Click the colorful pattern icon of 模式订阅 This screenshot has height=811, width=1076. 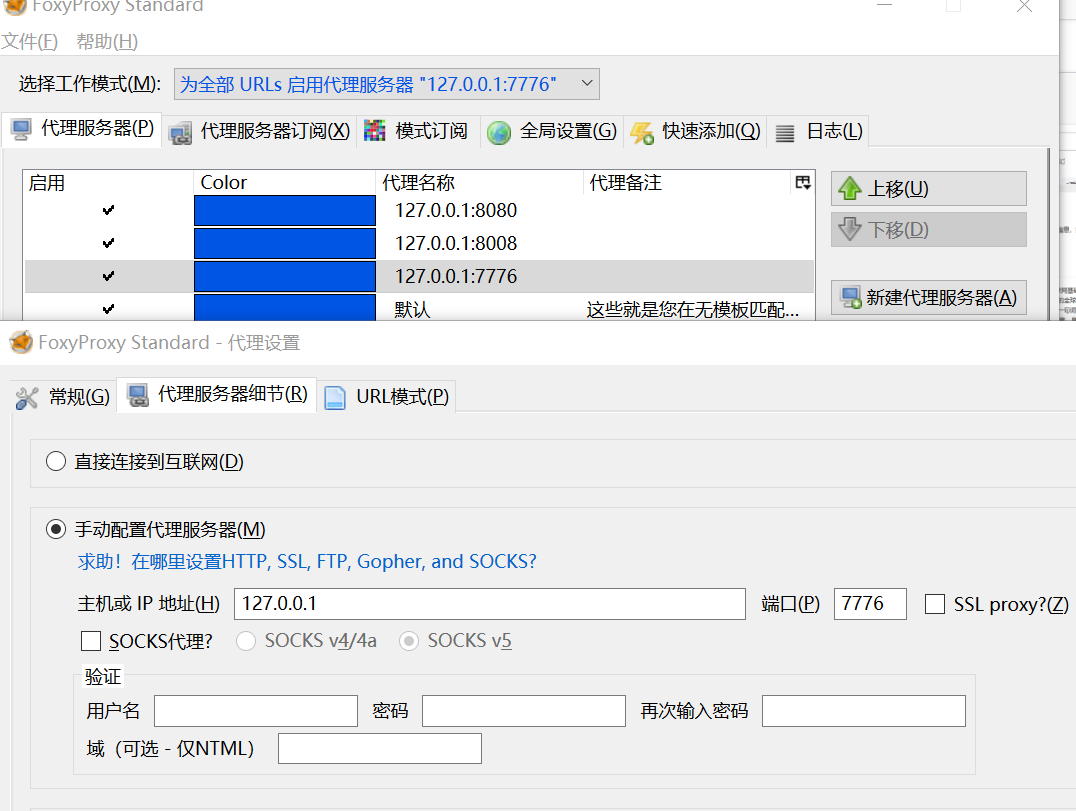point(374,130)
